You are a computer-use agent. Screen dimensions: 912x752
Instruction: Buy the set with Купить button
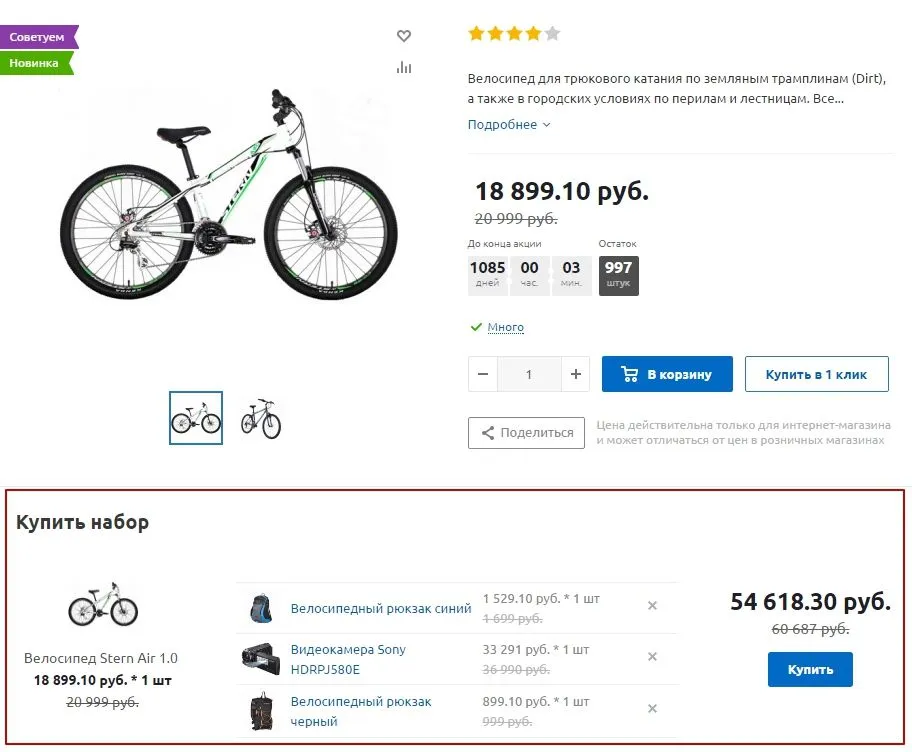[x=810, y=669]
